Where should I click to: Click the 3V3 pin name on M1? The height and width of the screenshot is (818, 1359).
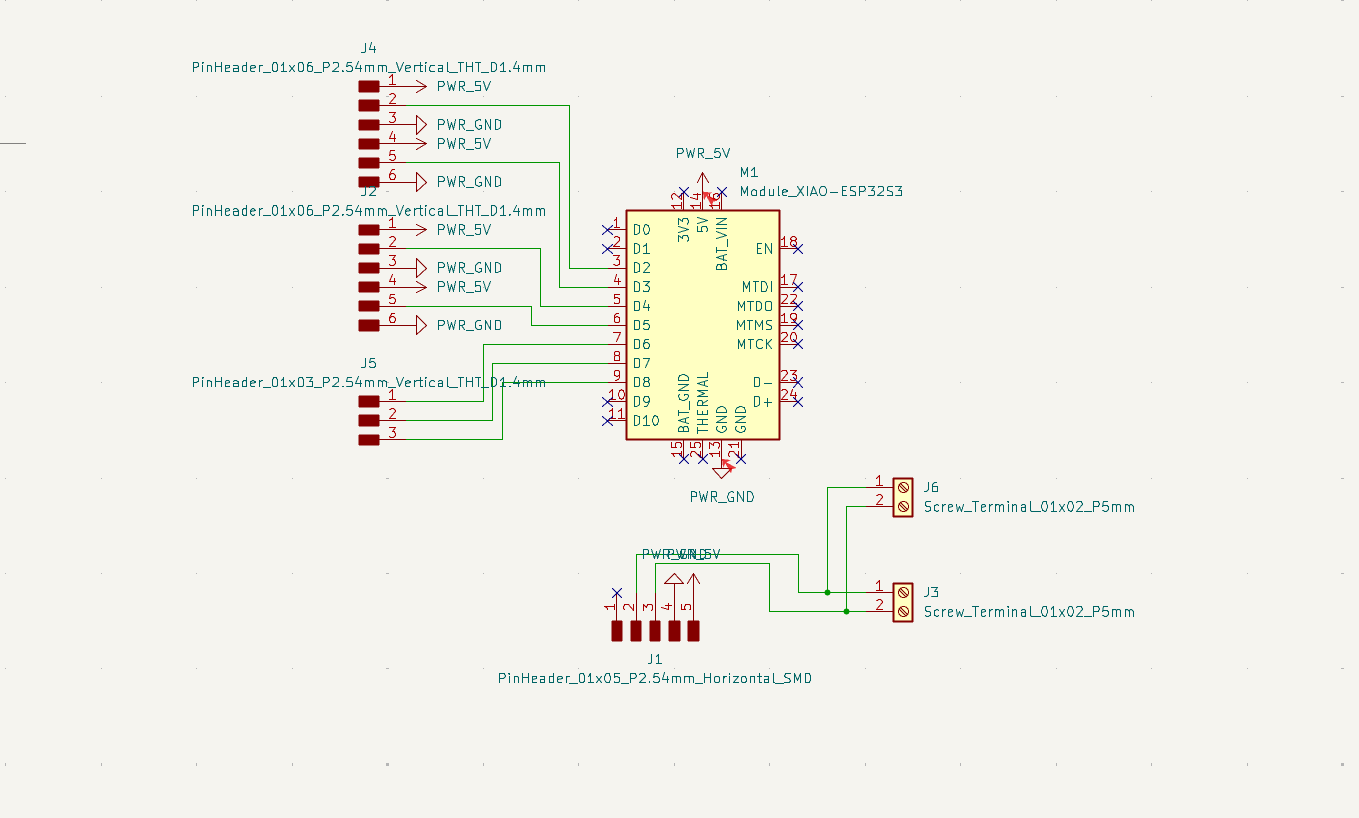[684, 230]
